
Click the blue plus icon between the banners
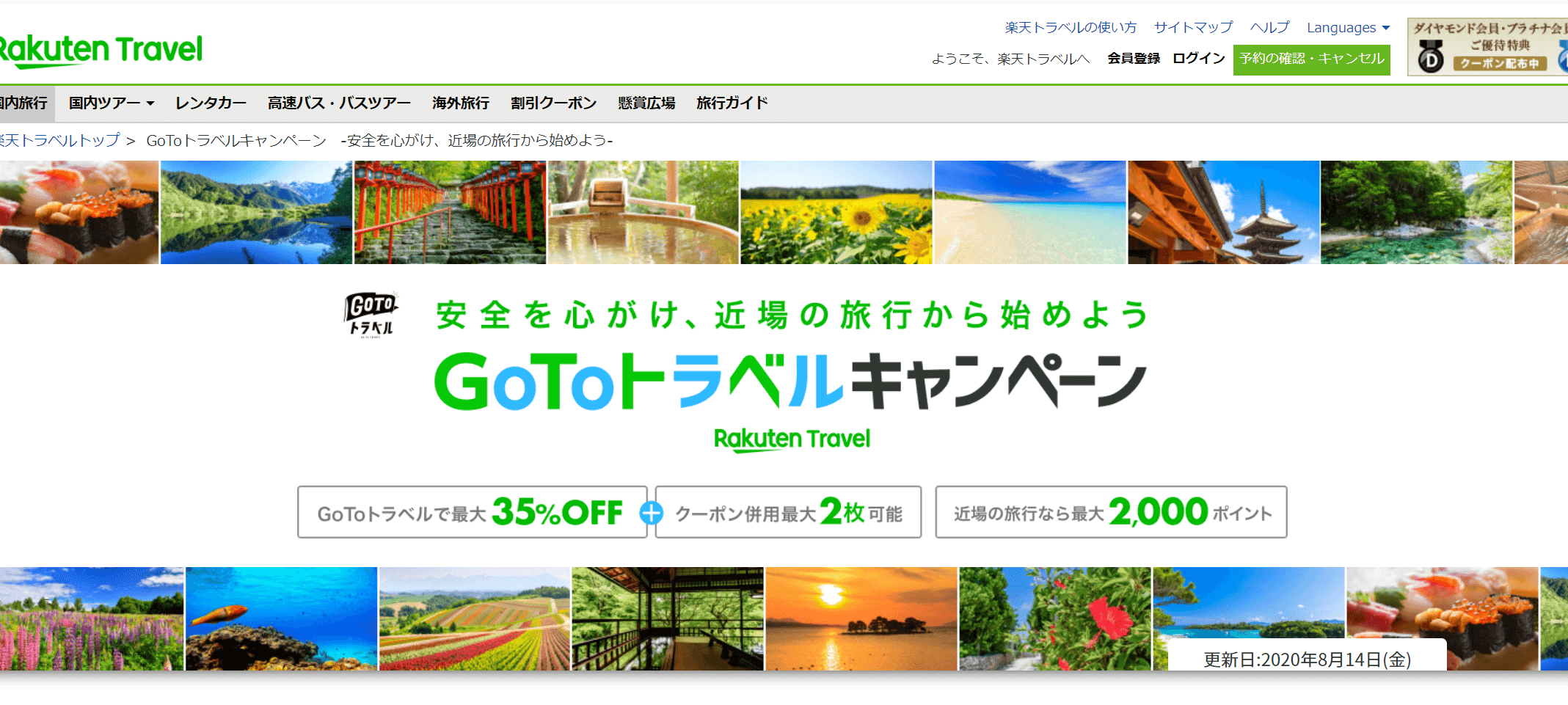click(x=651, y=513)
